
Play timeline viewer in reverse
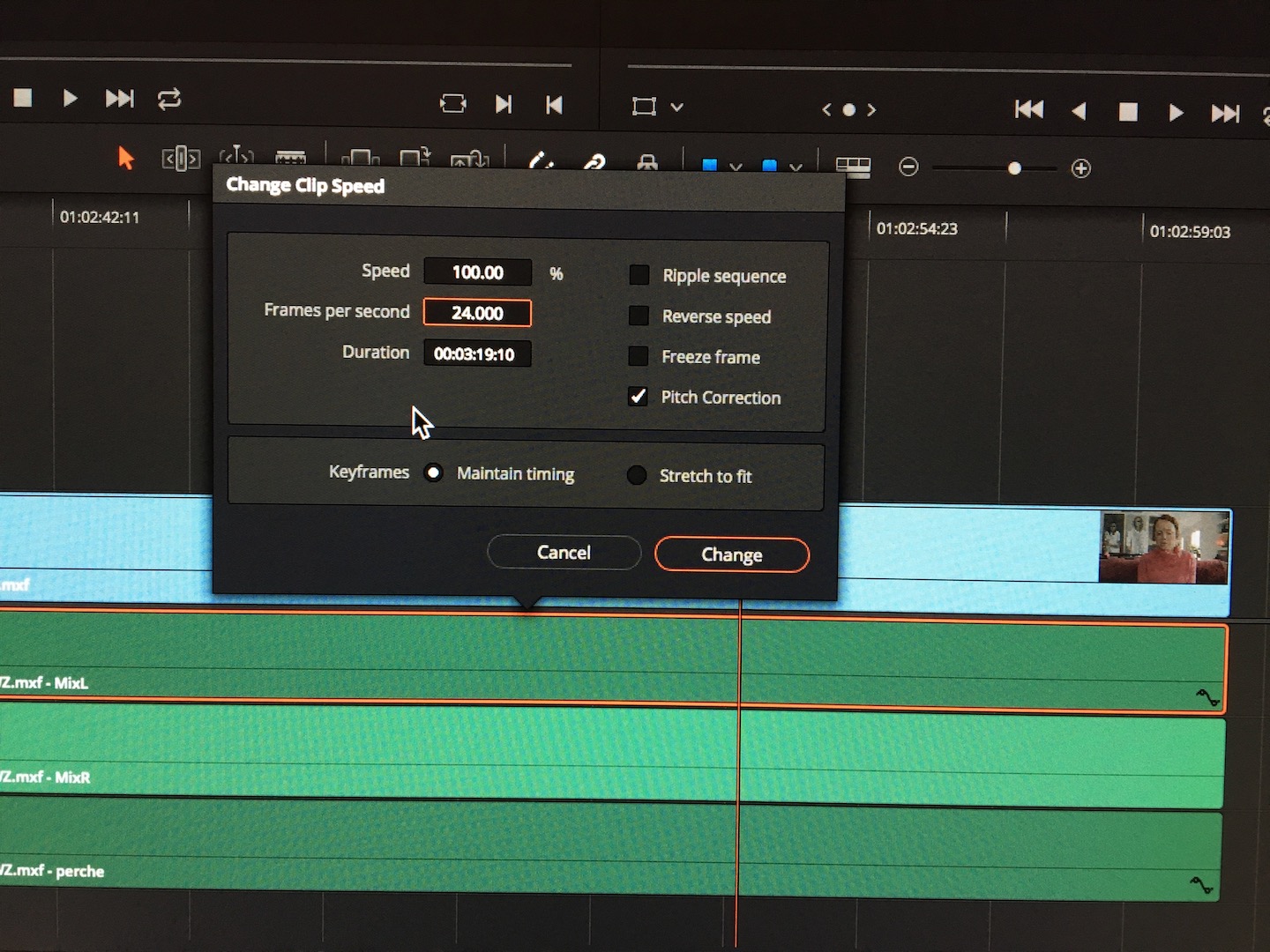pyautogui.click(x=1079, y=111)
